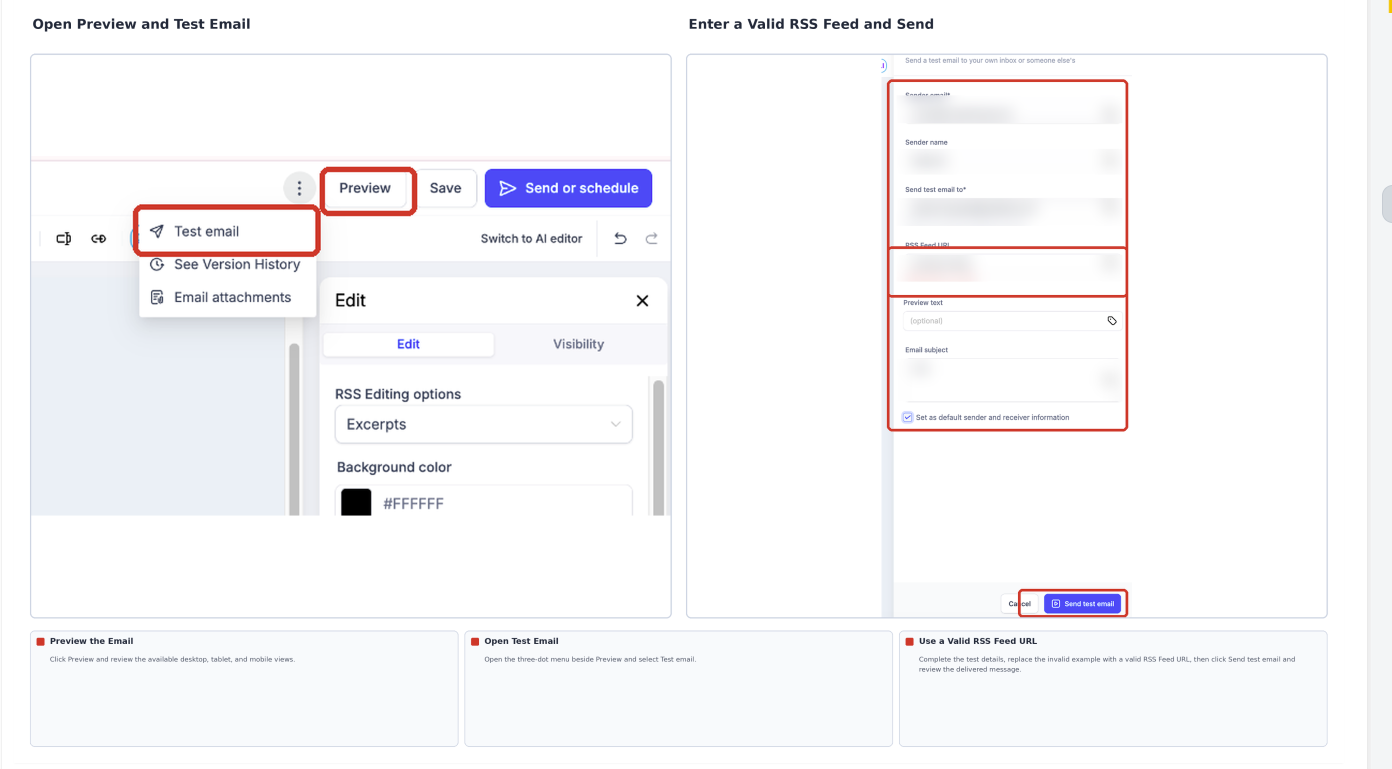Click the Preview button
Screen dimensions: 1392x769
tap(365, 188)
